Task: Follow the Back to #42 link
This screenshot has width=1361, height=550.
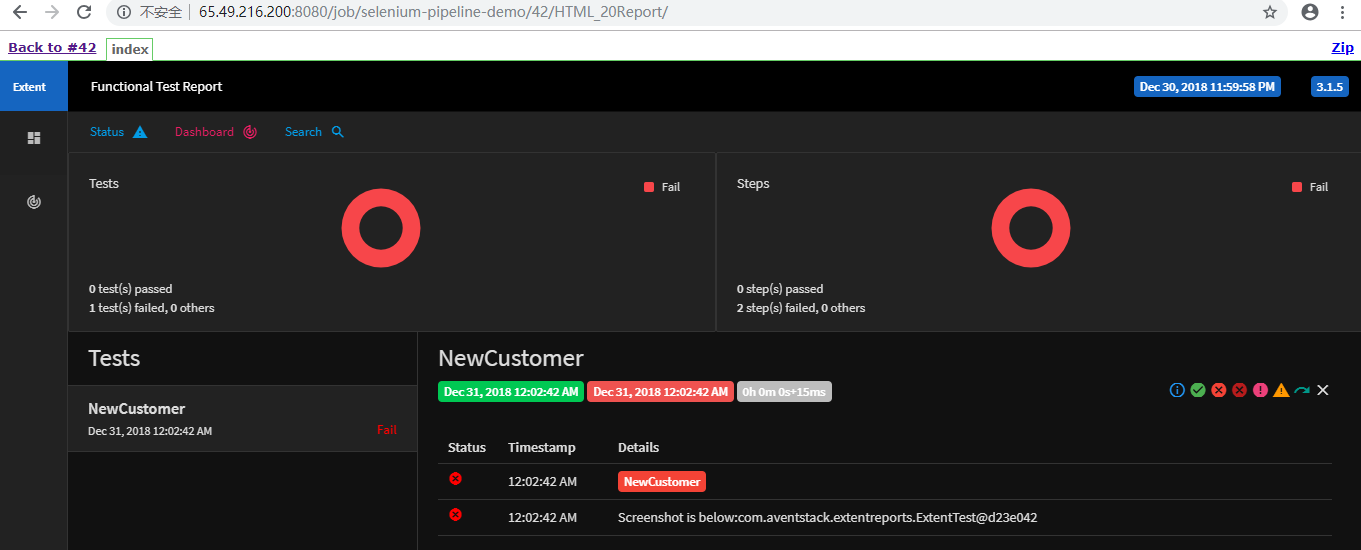Action: [52, 47]
